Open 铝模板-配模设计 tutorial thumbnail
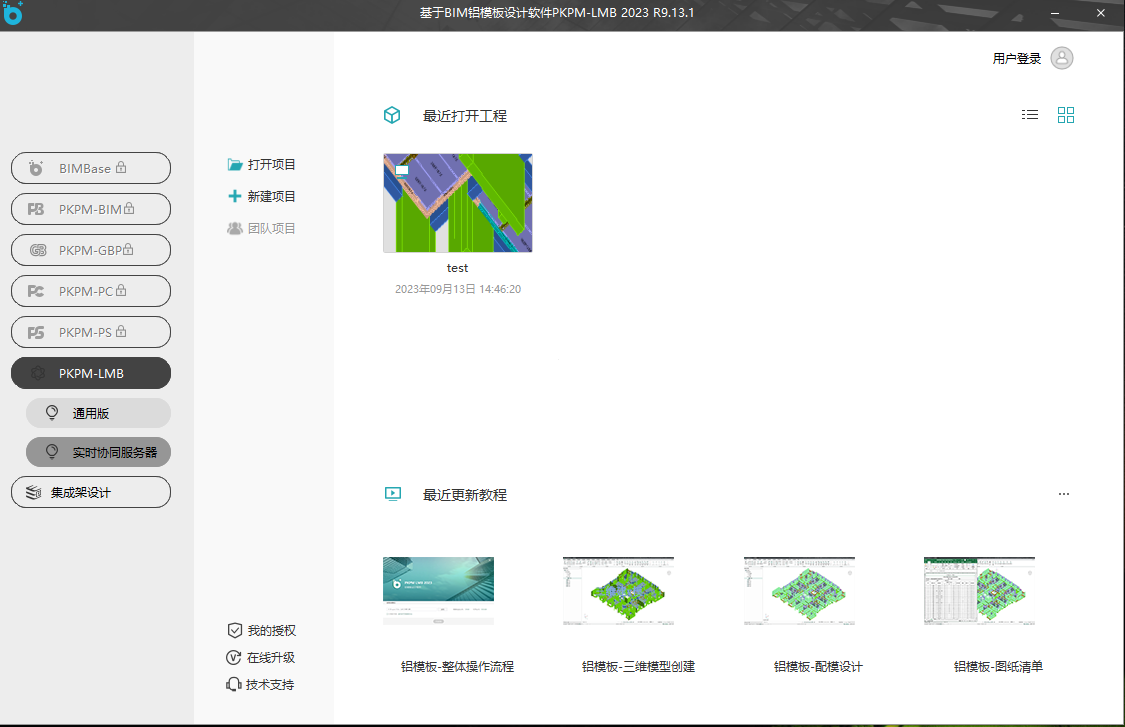The image size is (1125, 727). pyautogui.click(x=799, y=591)
